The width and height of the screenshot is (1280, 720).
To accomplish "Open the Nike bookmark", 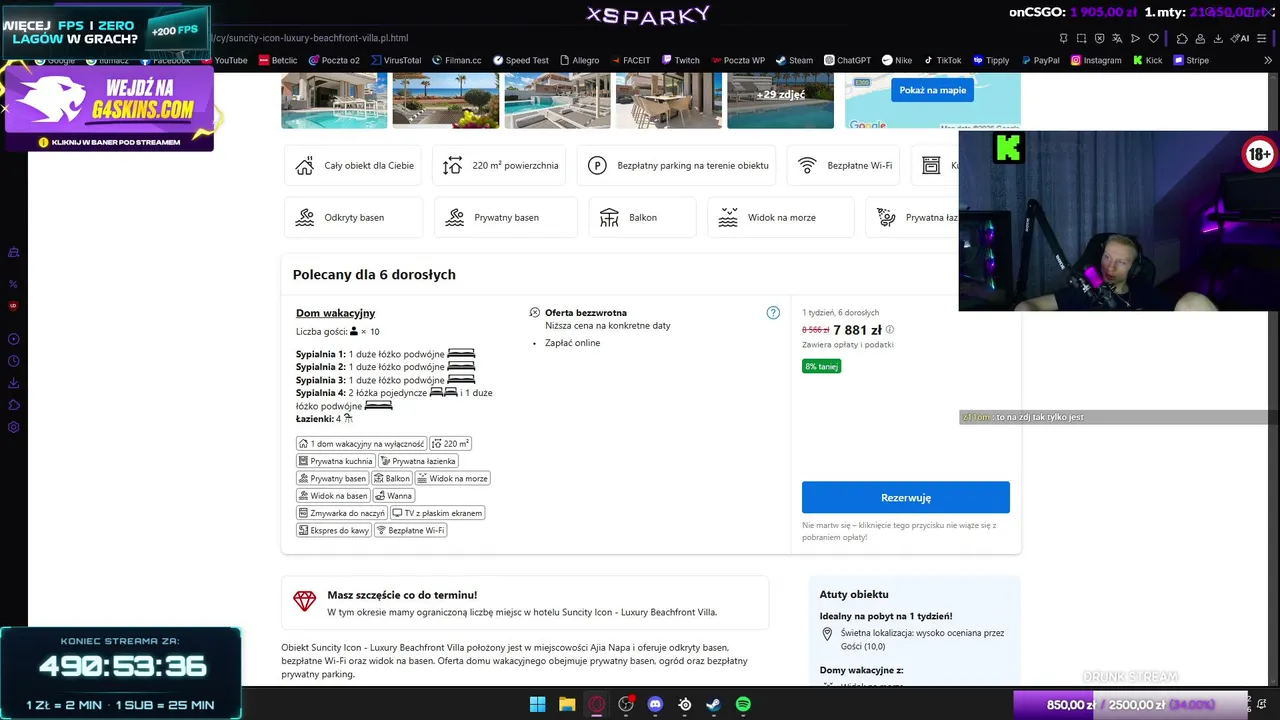I will tap(897, 60).
